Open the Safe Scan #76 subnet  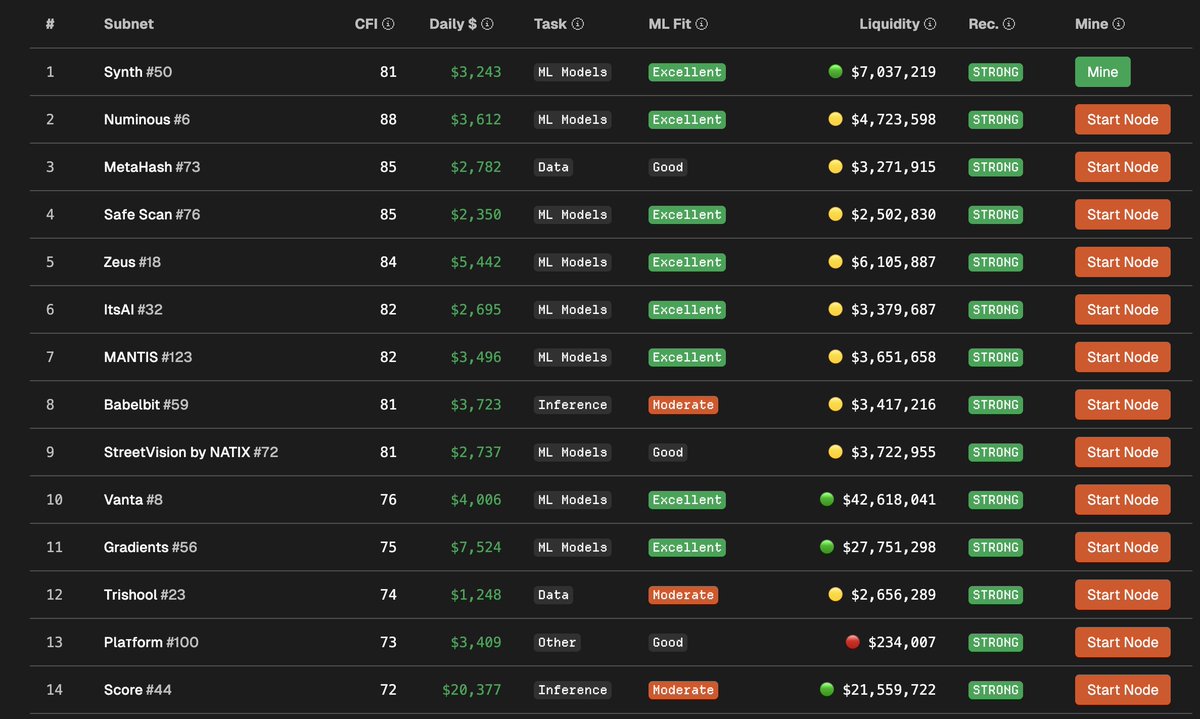tap(152, 214)
